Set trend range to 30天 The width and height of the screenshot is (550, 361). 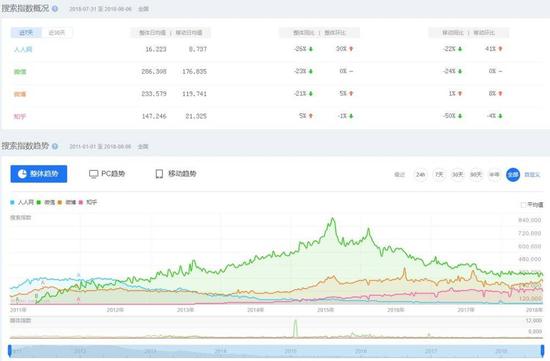pos(457,174)
